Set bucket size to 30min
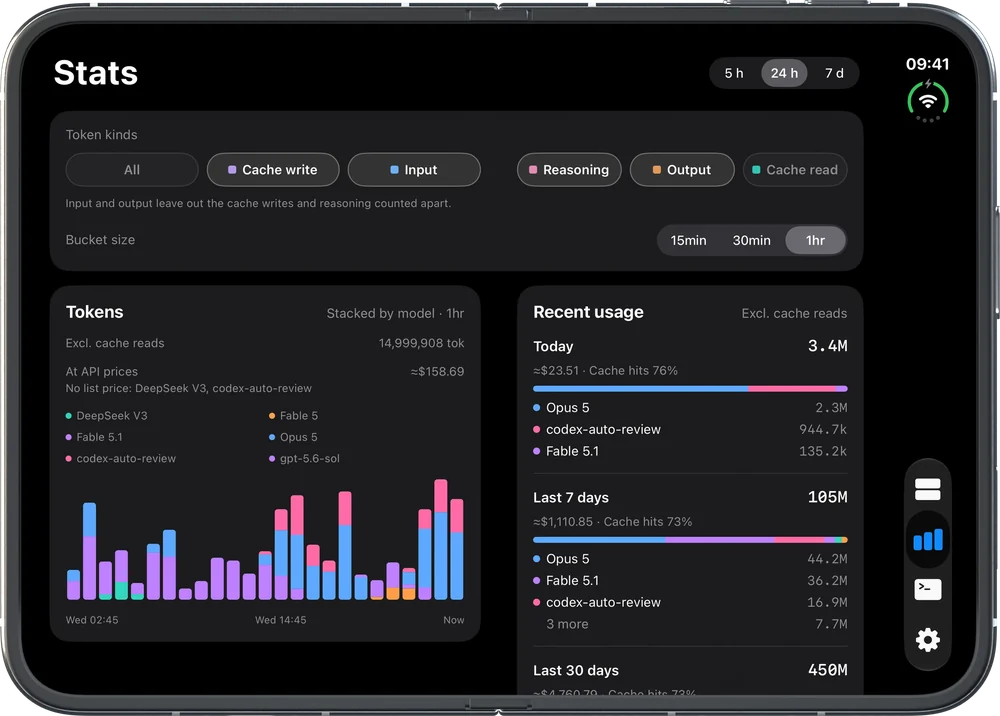 [x=751, y=240]
